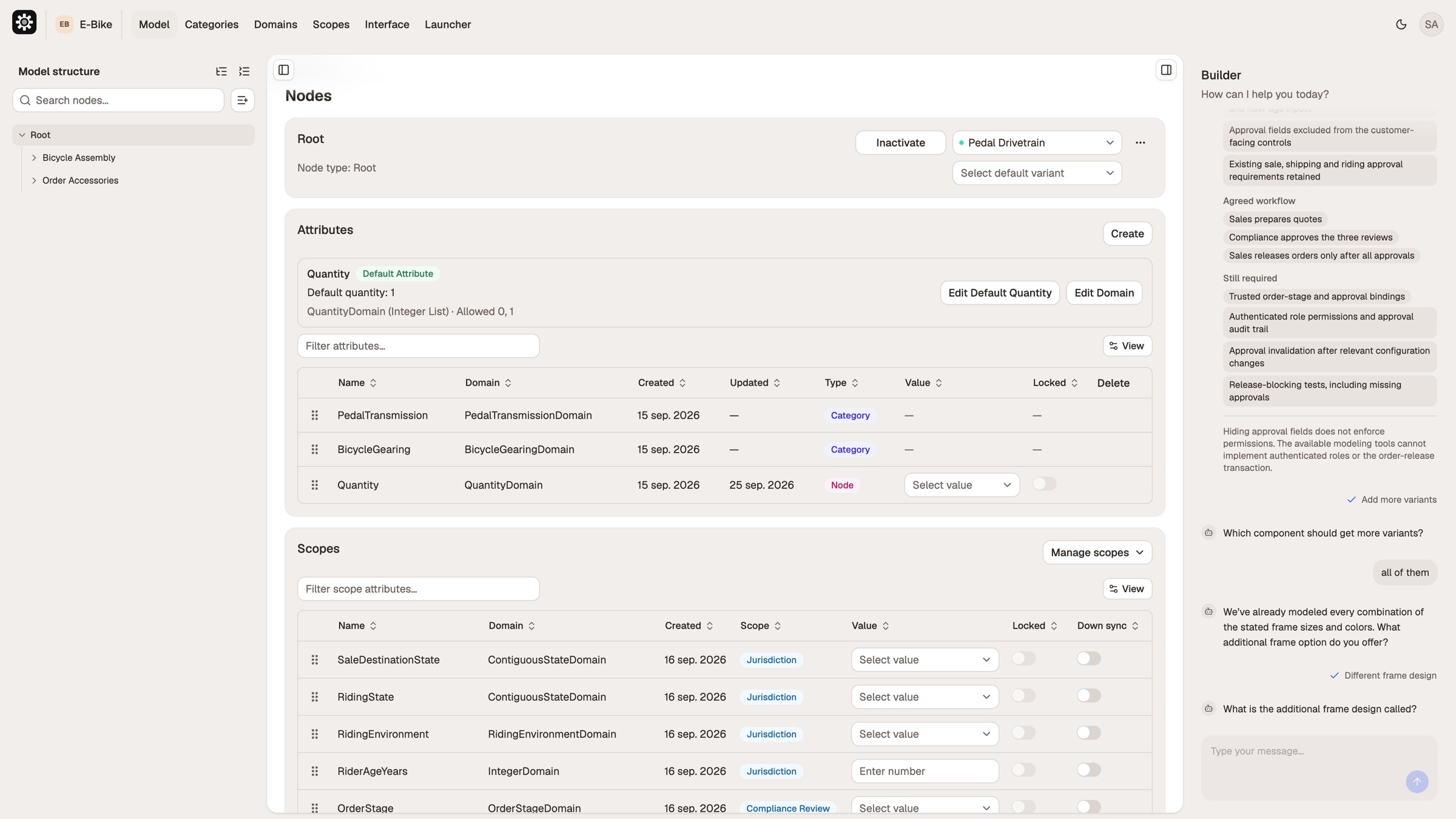Open Select default variant dropdown

tap(1037, 173)
